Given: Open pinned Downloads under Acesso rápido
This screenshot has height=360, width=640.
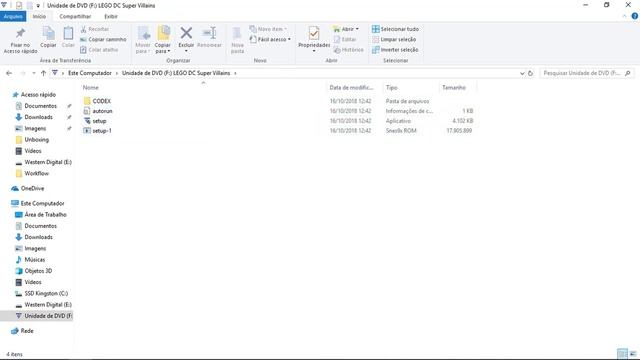Looking at the screenshot, I should tap(38, 117).
